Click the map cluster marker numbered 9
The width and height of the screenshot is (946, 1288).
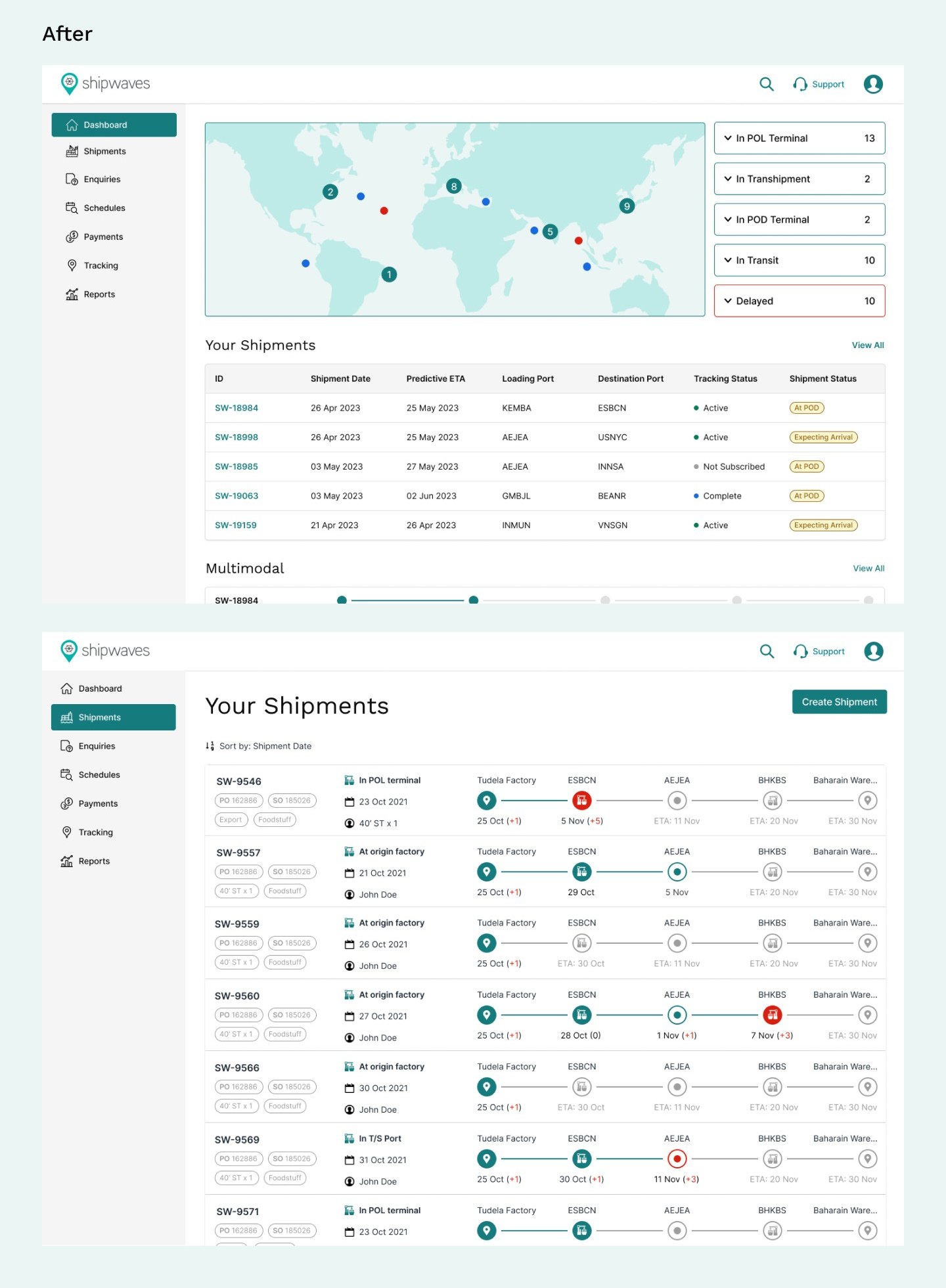pyautogui.click(x=627, y=206)
